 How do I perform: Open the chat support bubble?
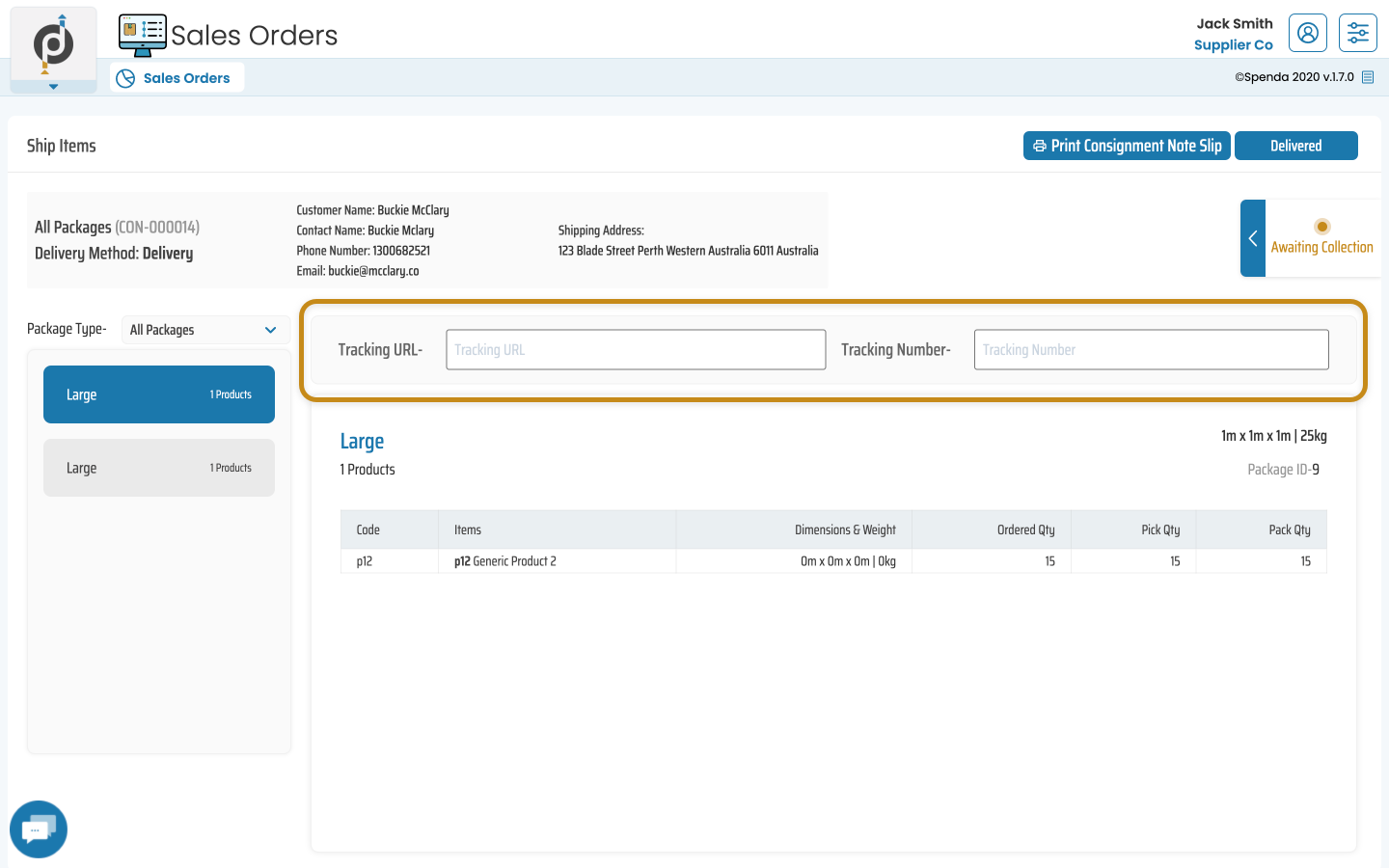click(39, 829)
